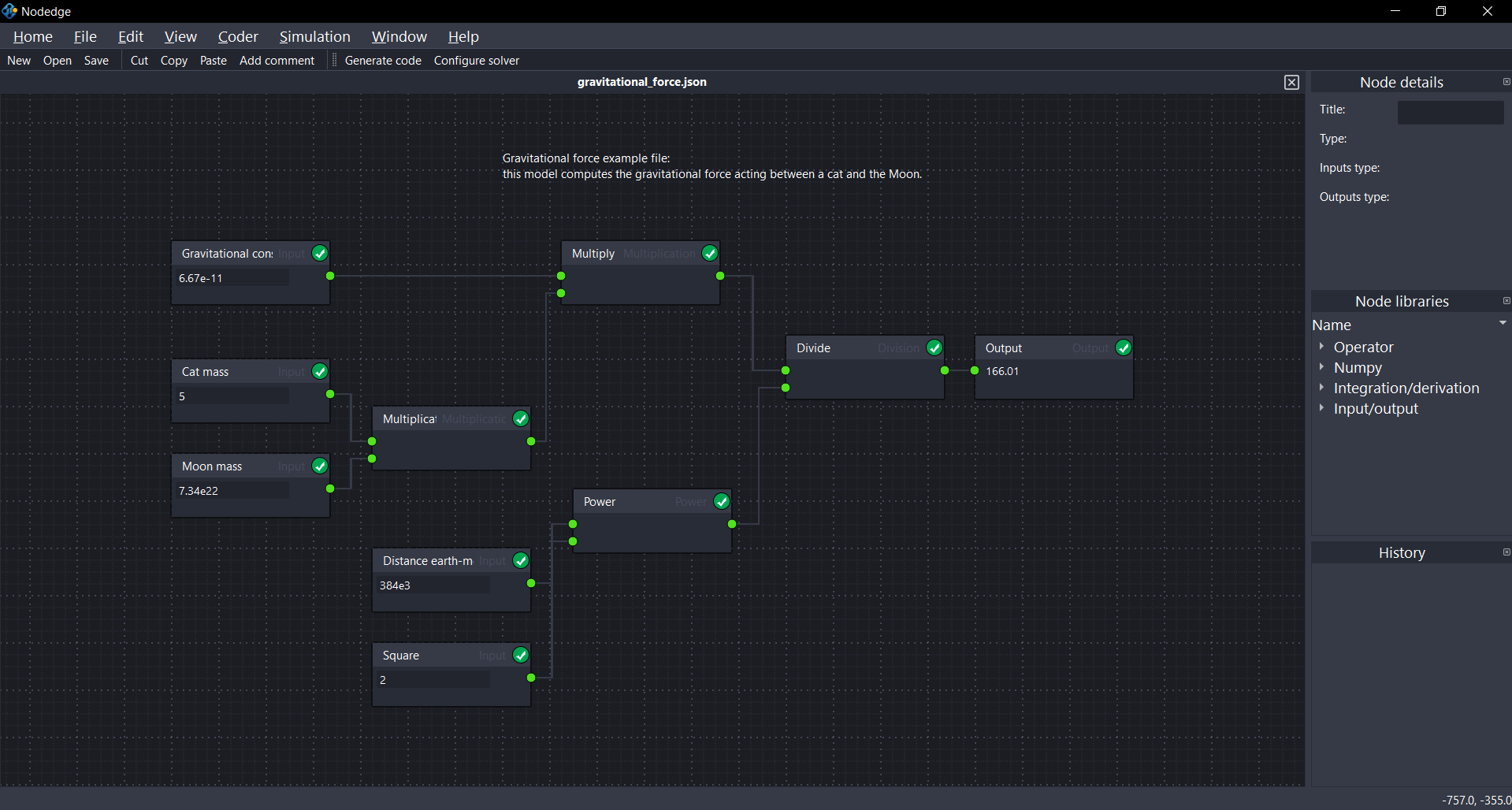Click the Multiply node status checkmark
The image size is (1512, 810).
710,253
